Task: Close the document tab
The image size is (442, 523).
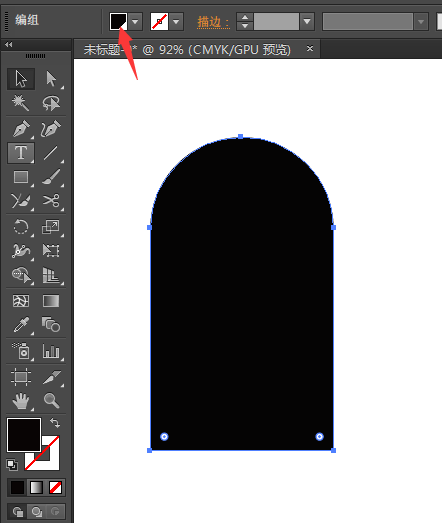Action: [310, 49]
